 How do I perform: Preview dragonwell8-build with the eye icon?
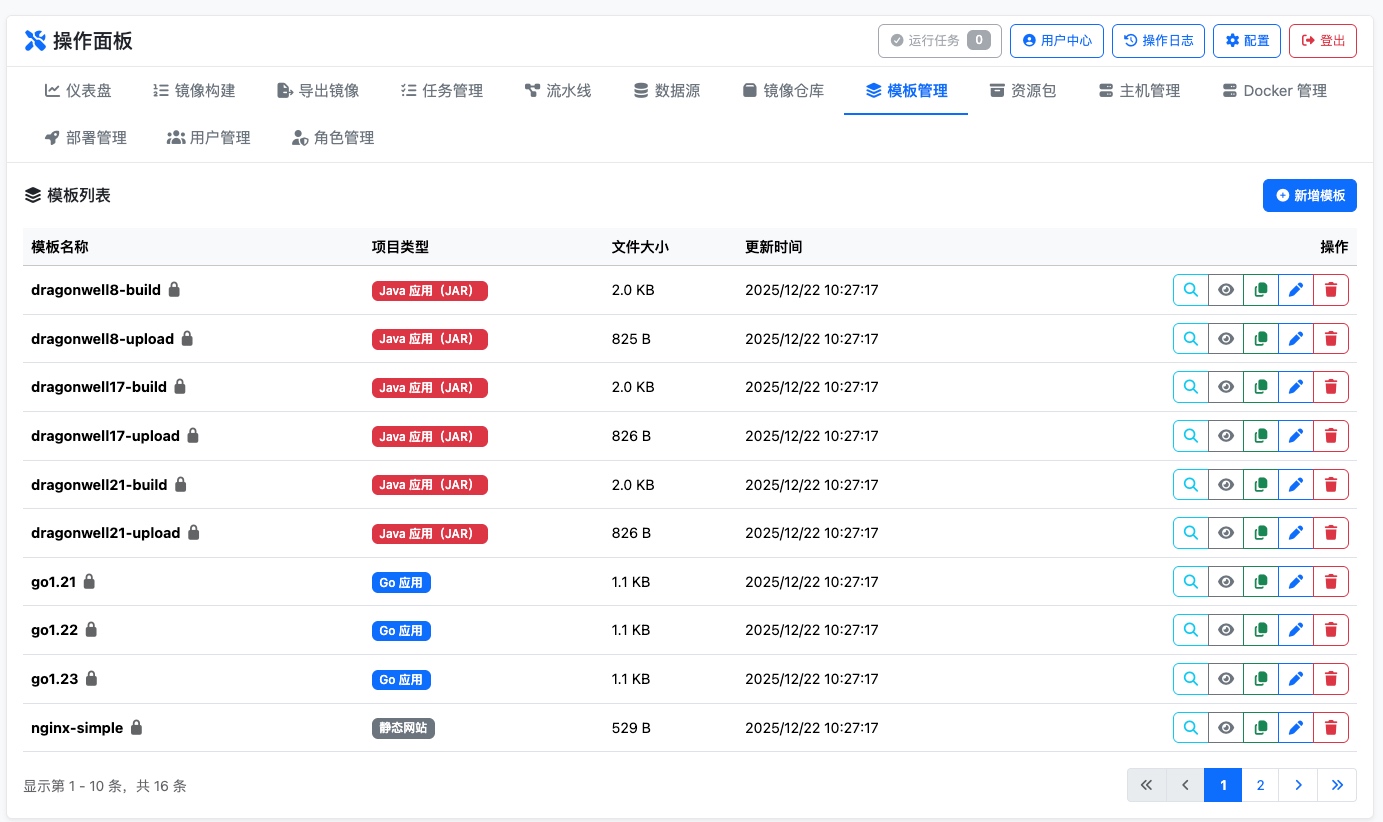(x=1226, y=290)
